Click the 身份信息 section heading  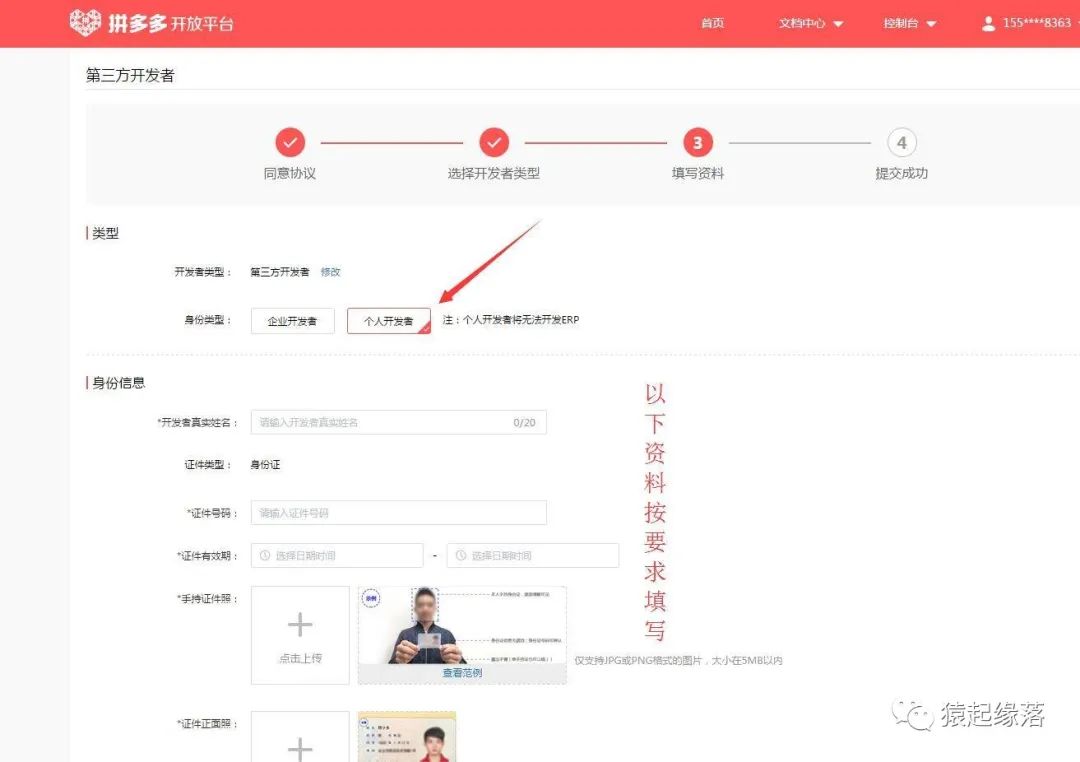pyautogui.click(x=118, y=383)
